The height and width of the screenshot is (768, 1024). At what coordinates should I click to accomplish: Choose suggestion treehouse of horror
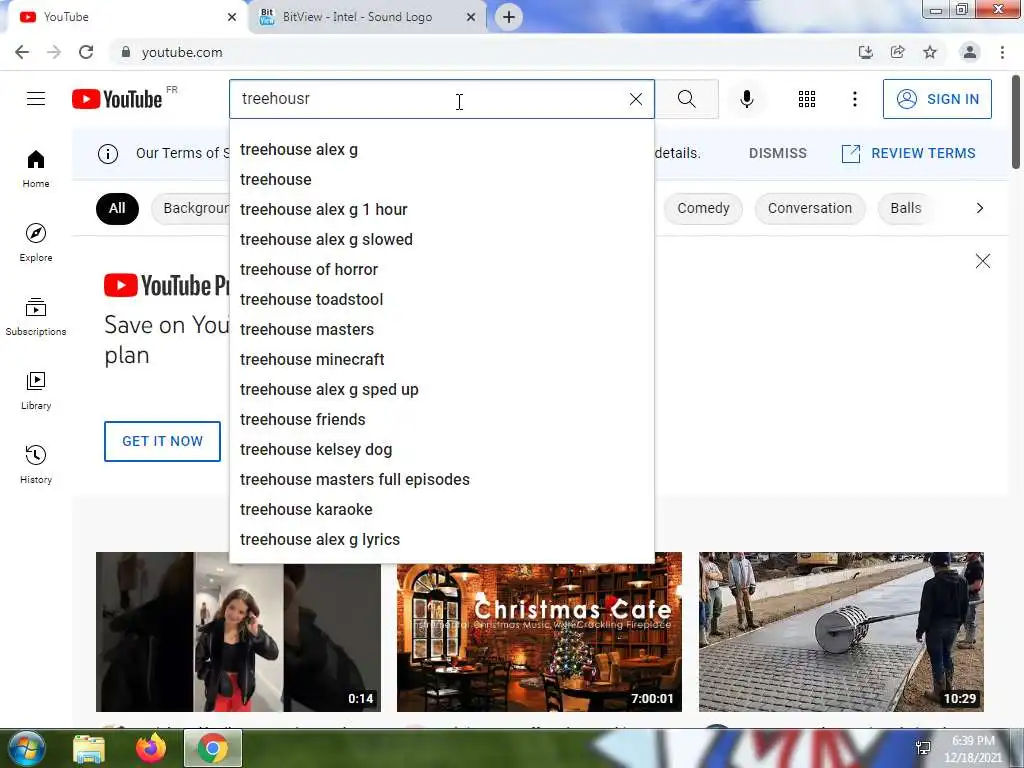click(441, 270)
